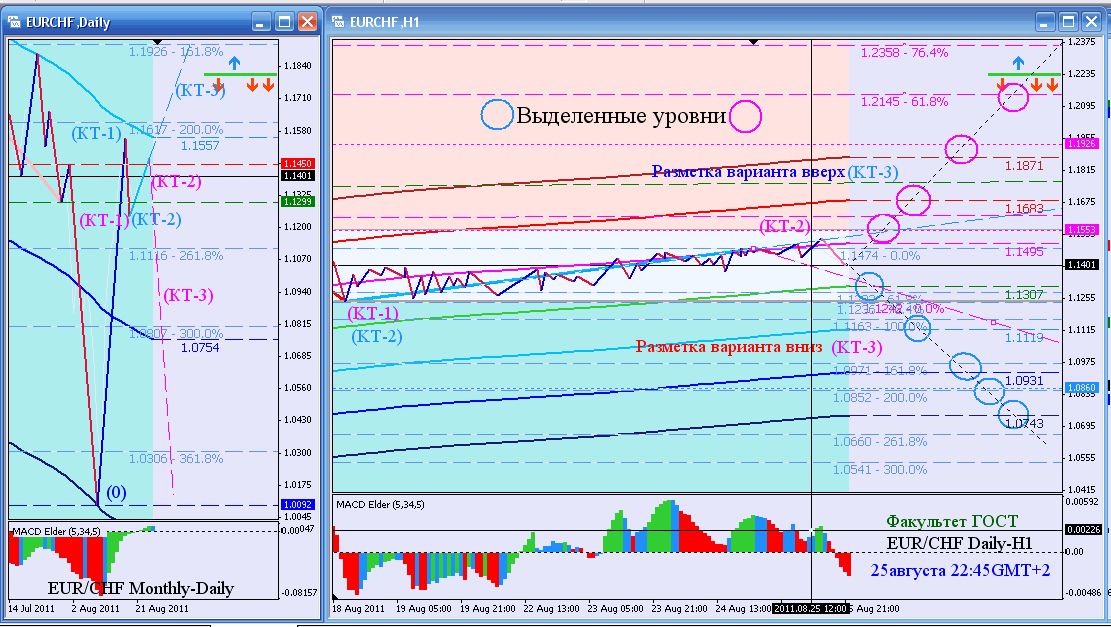The width and height of the screenshot is (1111, 627).
Task: Click the 0.00226 MACD value tag
Action: tap(1081, 529)
